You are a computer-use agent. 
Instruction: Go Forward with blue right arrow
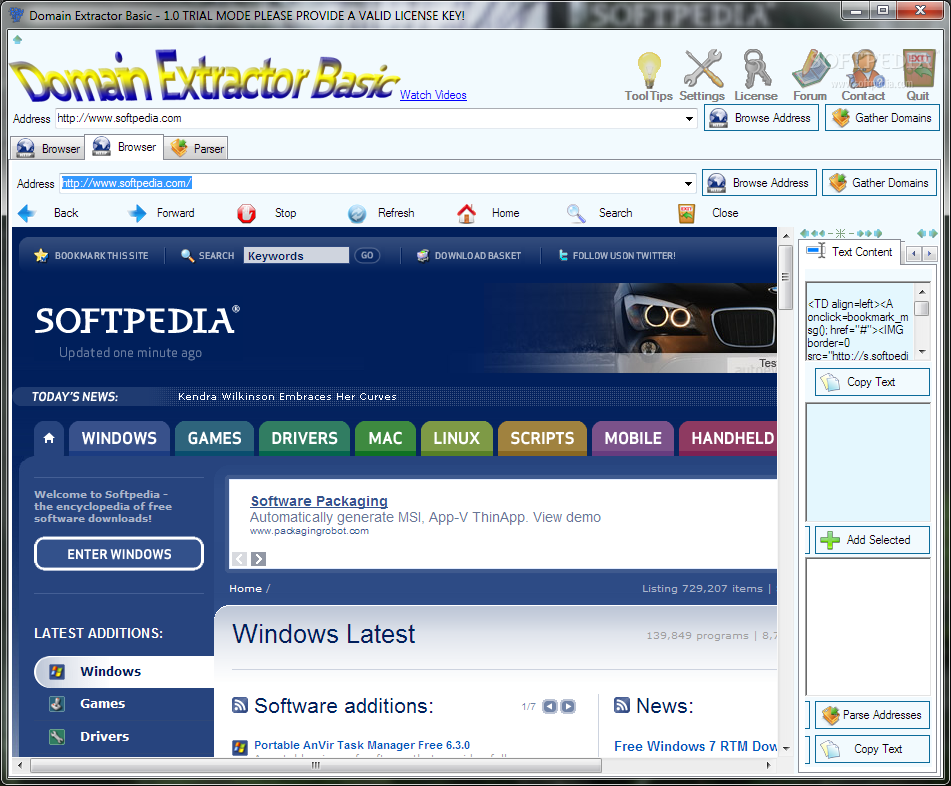[137, 213]
